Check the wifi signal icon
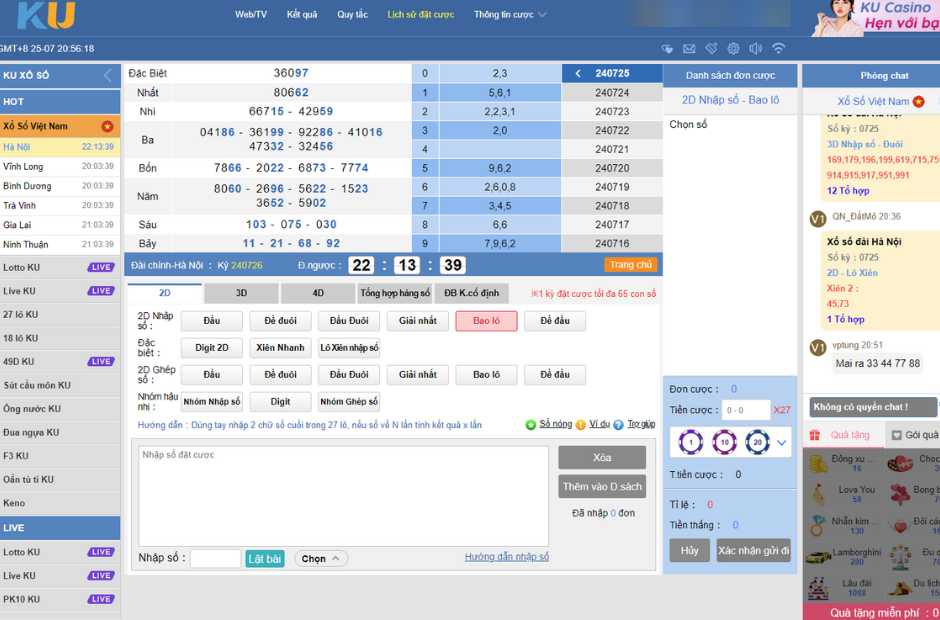940x620 pixels. click(778, 49)
